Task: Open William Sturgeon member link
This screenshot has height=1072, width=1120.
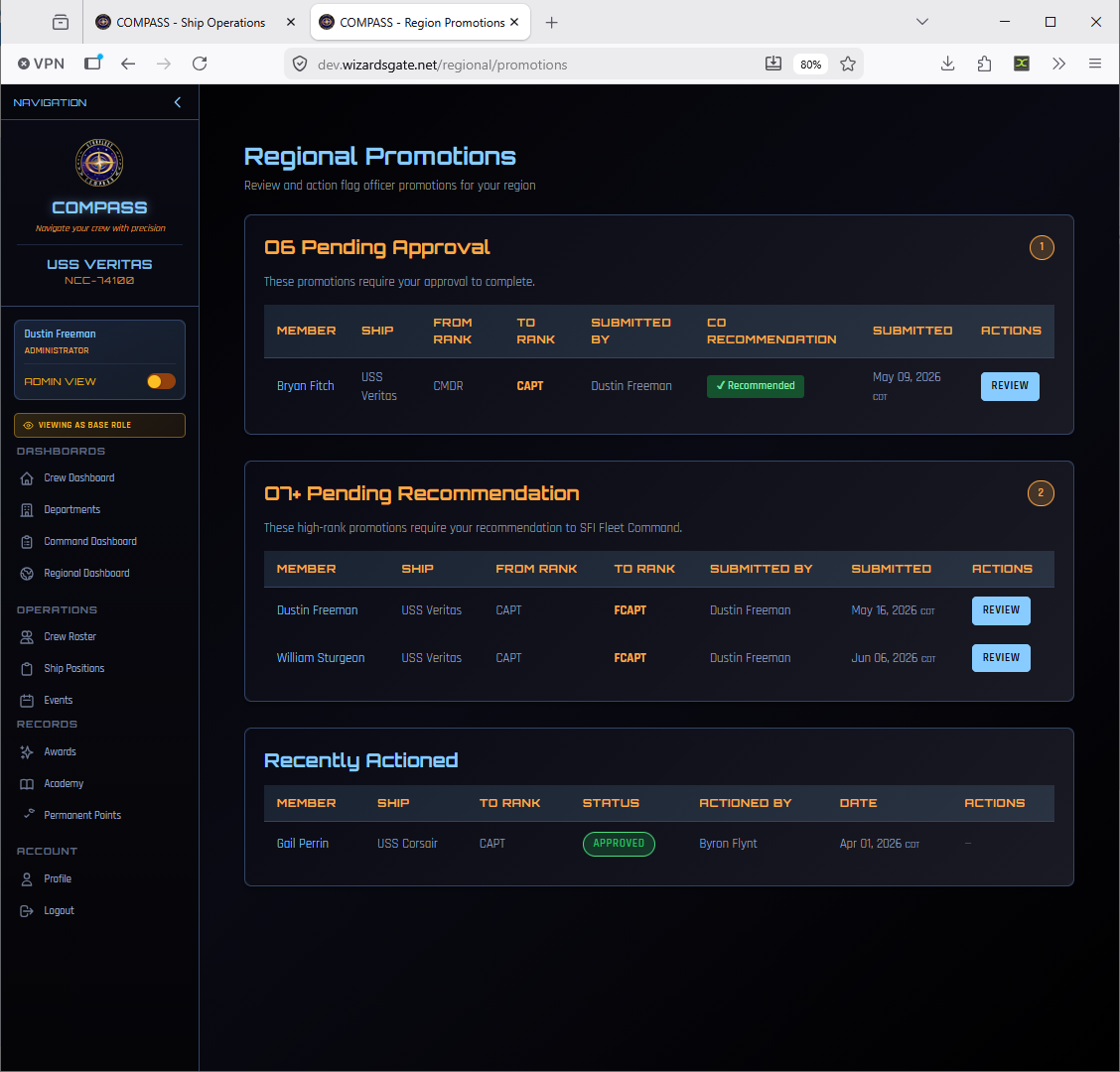Action: click(x=321, y=658)
